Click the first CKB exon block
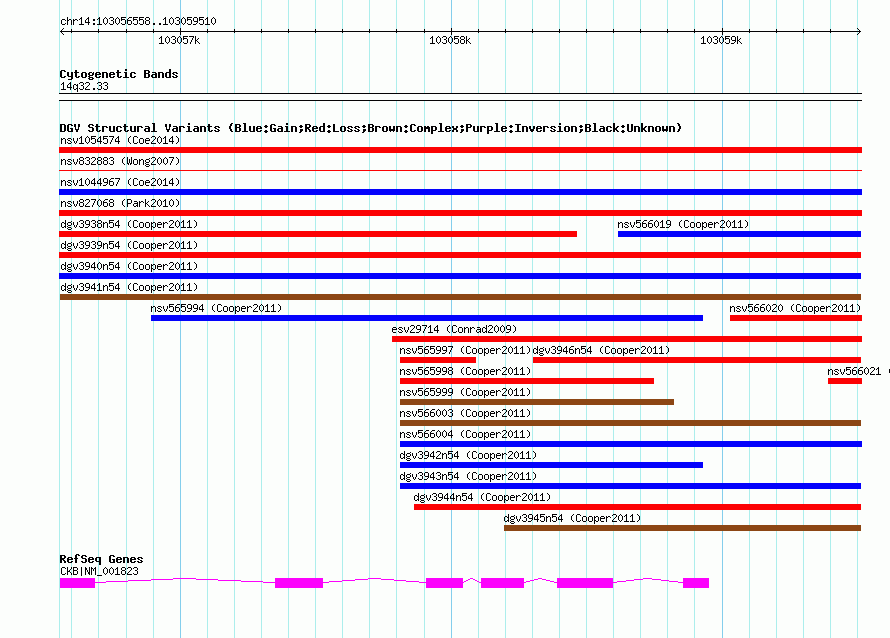Image resolution: width=890 pixels, height=638 pixels. (77, 583)
